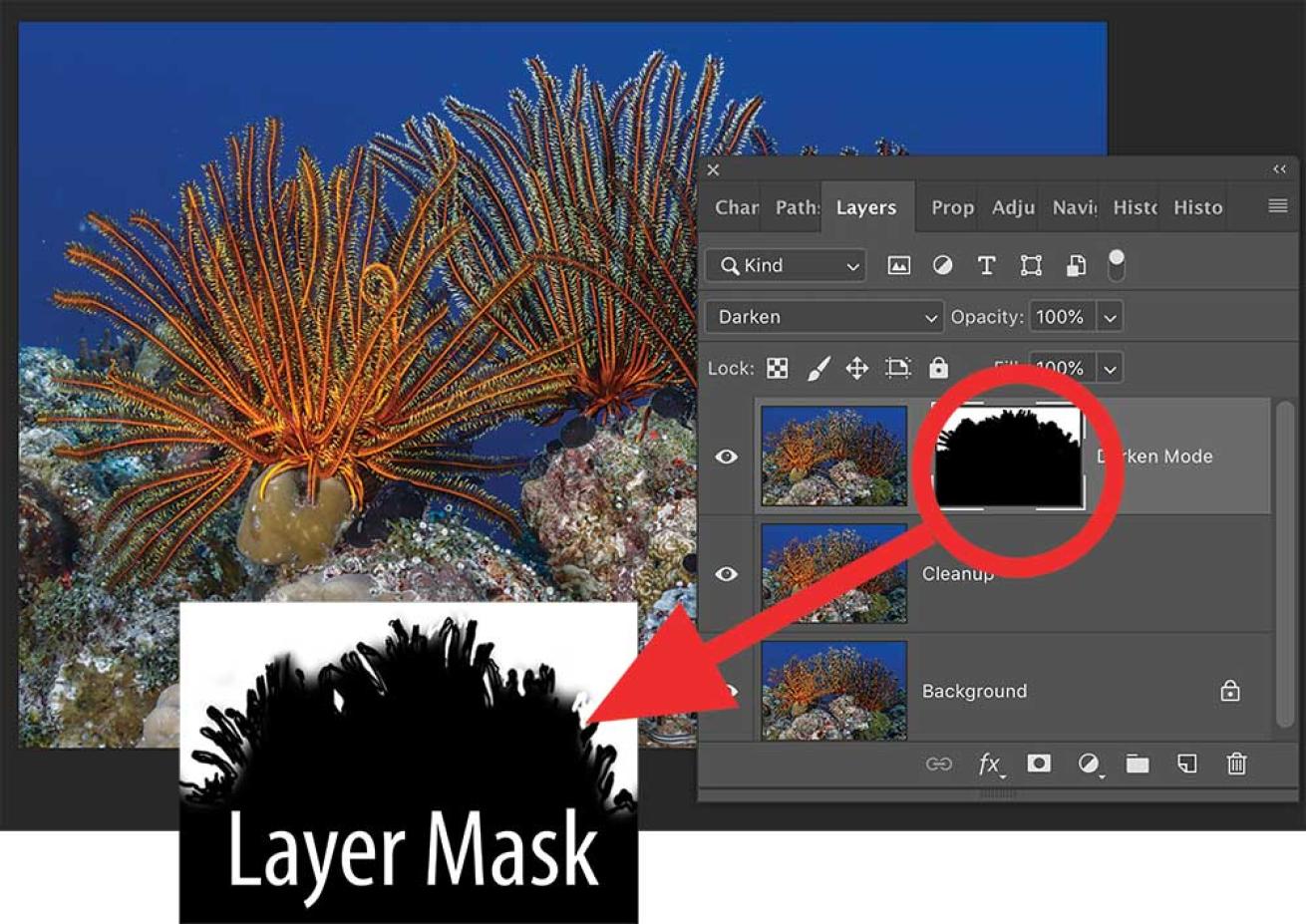Filter layers by adjustment layer type
Image resolution: width=1306 pixels, height=924 pixels.
click(x=942, y=265)
